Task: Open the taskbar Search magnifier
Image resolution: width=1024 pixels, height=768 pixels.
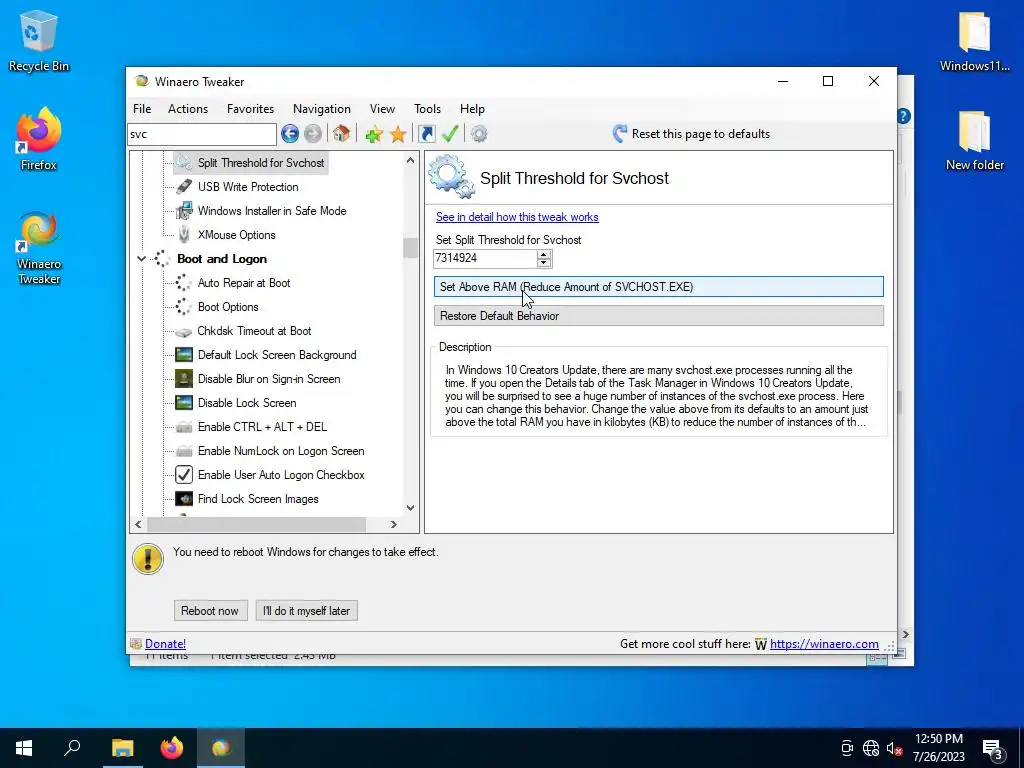Action: (x=72, y=748)
